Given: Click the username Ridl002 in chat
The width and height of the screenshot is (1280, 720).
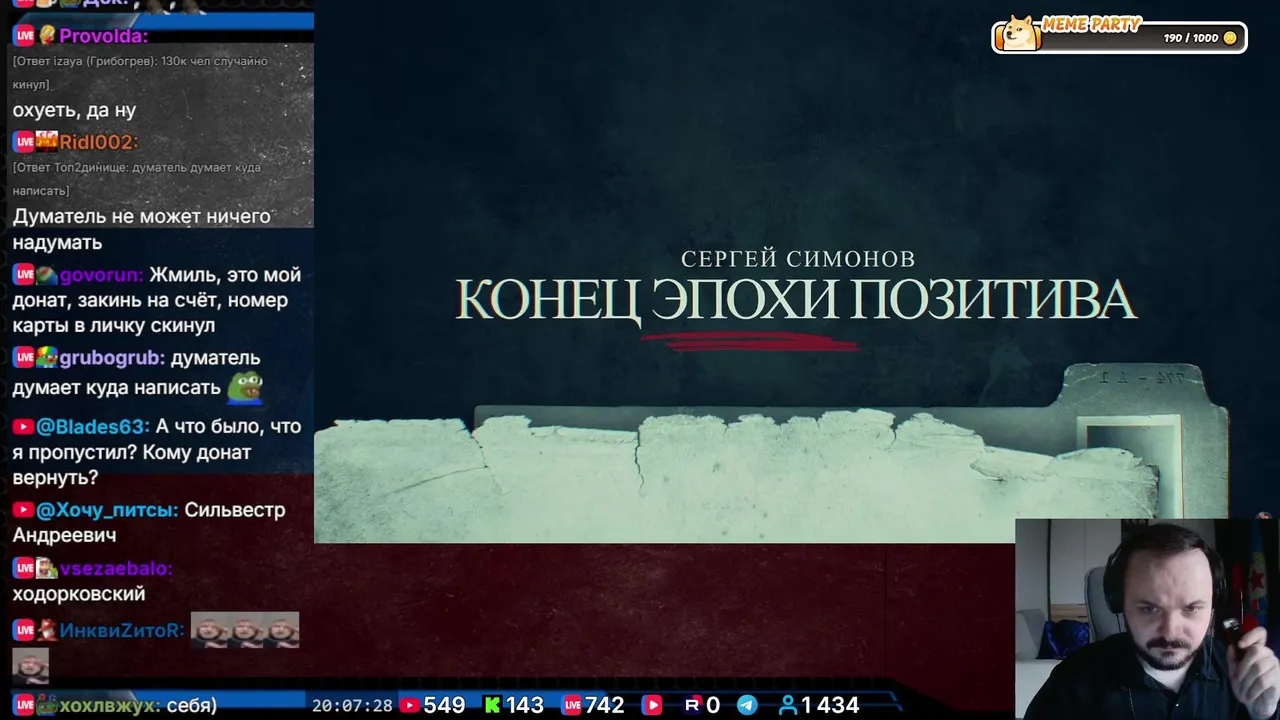Looking at the screenshot, I should click(x=98, y=143).
